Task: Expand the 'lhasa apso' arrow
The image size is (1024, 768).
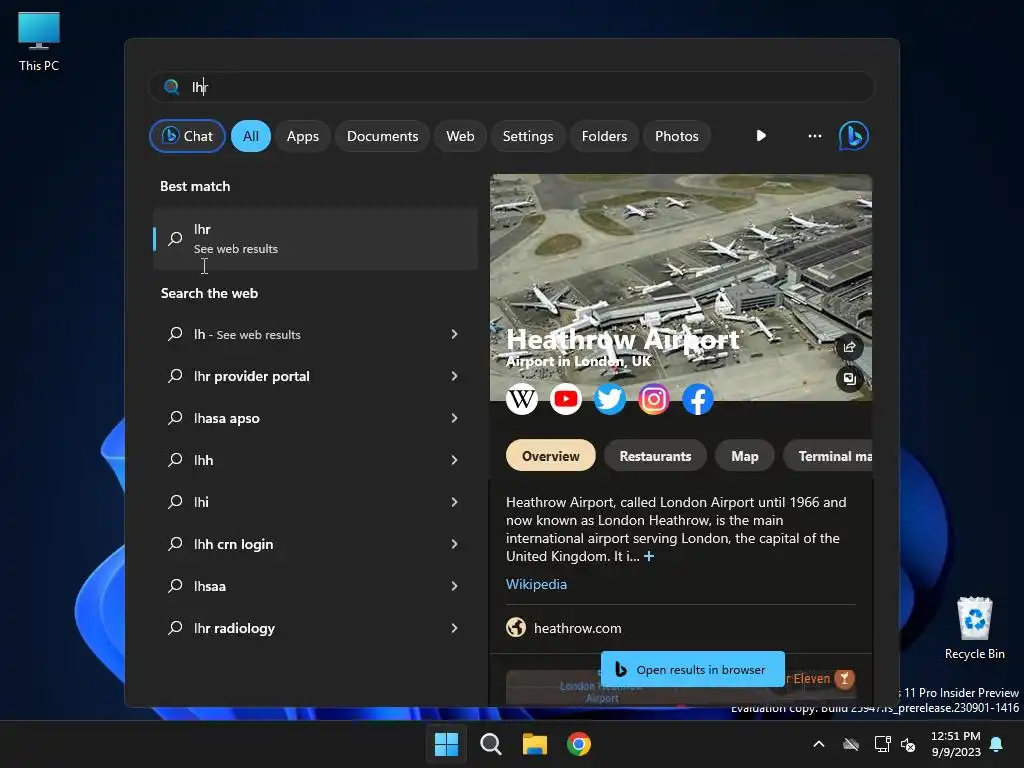Action: pyautogui.click(x=455, y=418)
